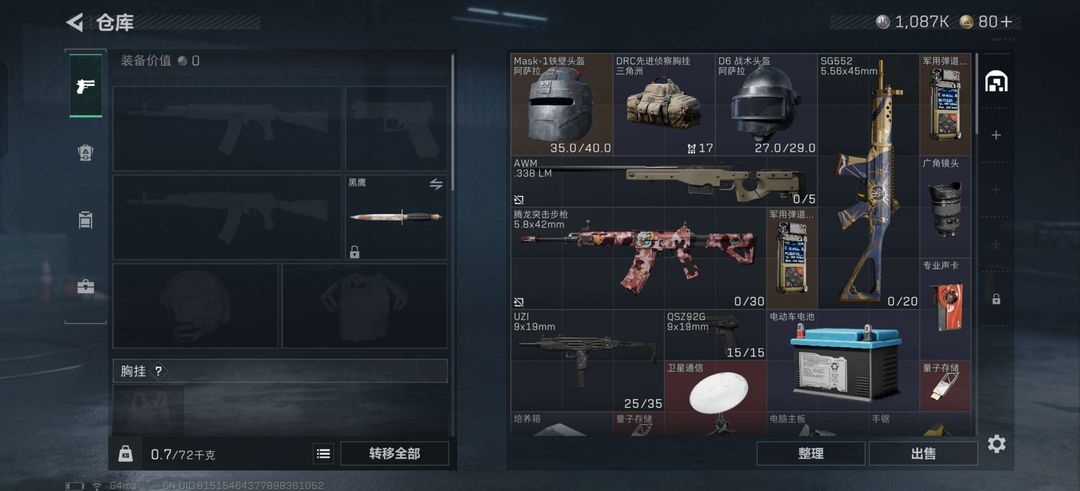Click the locked stash page padlock icon
The image size is (1080, 491).
click(996, 300)
